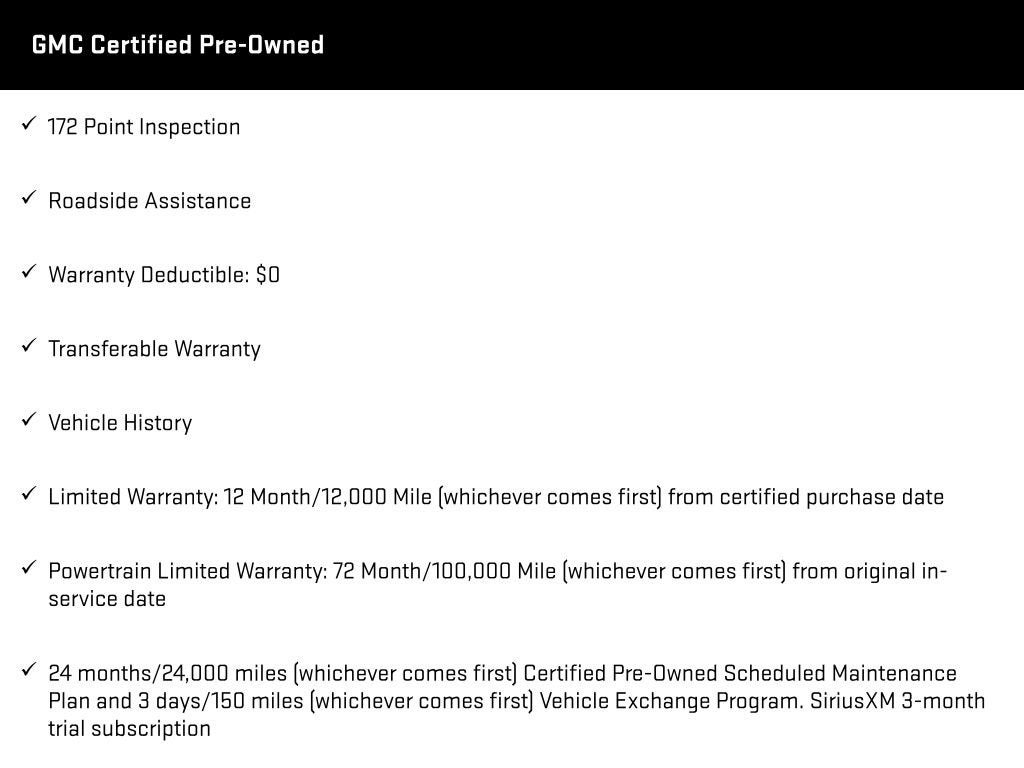Click the Warranty Deductible: $0 text
Screen dimensions: 1024x768
pos(164,275)
